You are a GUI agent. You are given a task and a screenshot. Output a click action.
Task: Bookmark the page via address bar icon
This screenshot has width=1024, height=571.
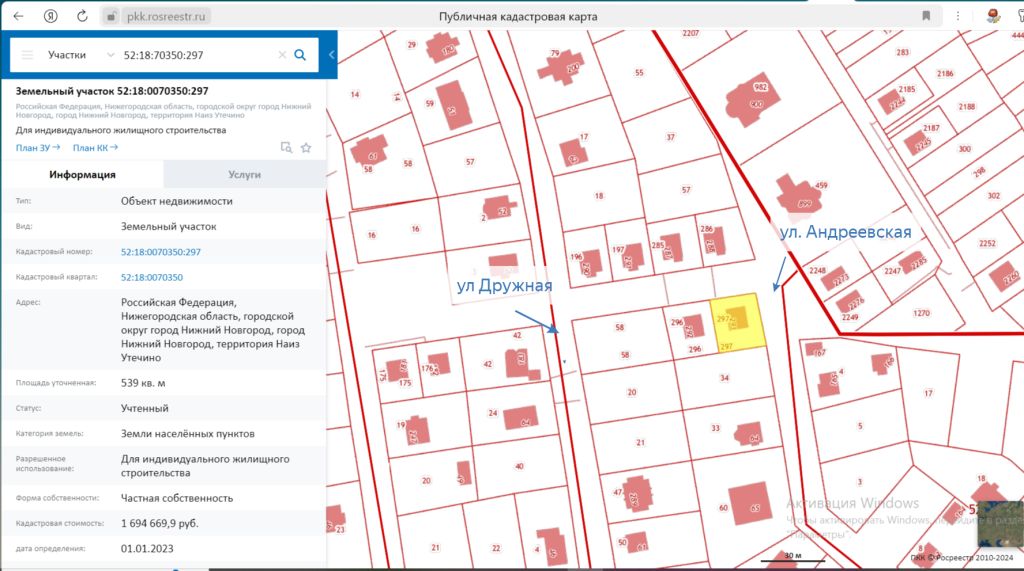(x=926, y=16)
